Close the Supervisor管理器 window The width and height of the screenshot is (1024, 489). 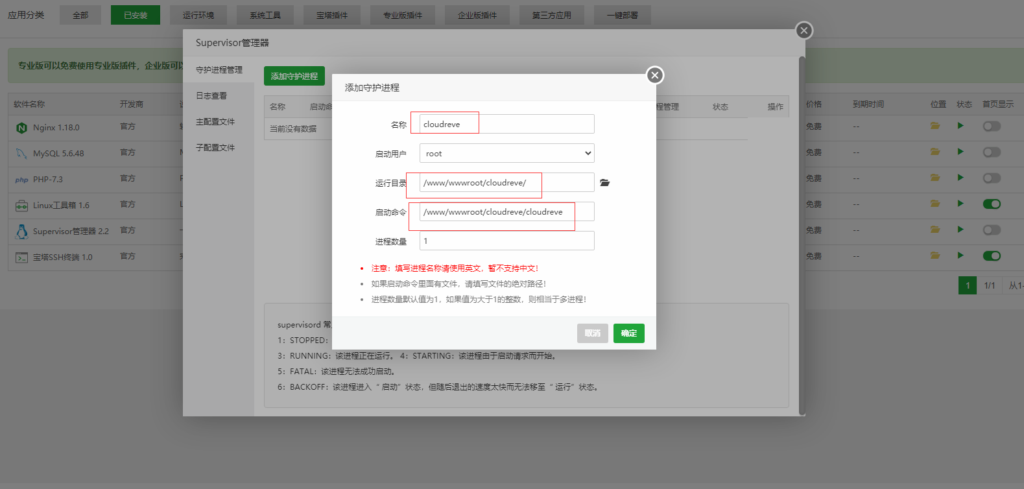pos(805,30)
